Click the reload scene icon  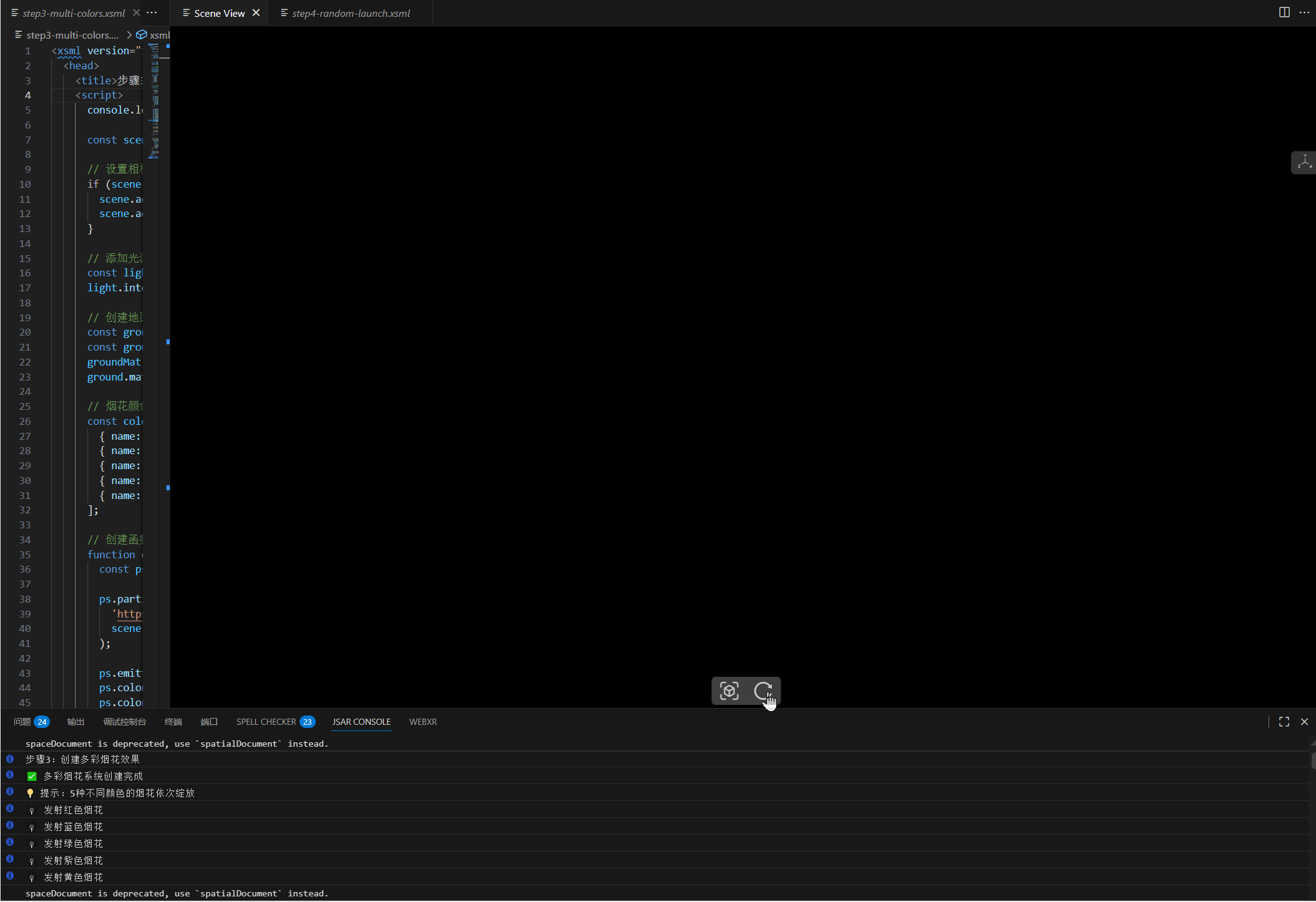(x=763, y=691)
